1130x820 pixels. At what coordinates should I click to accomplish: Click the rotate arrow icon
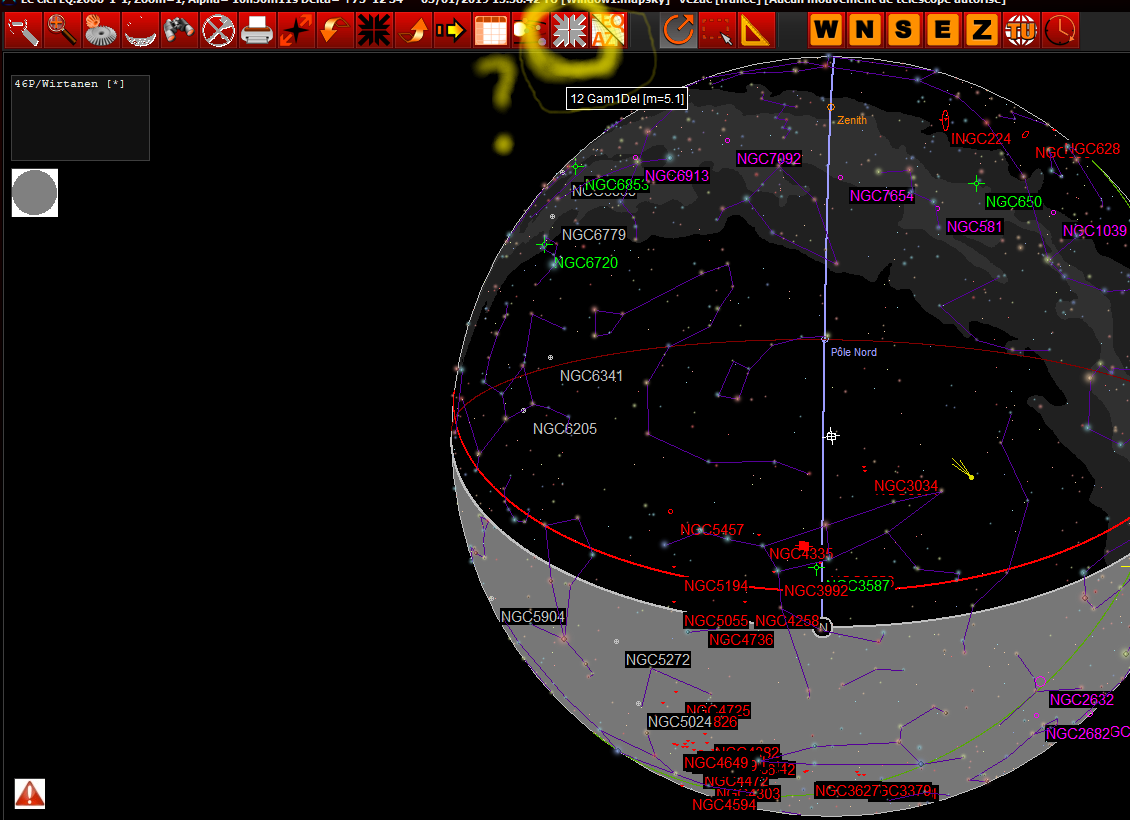tap(678, 31)
